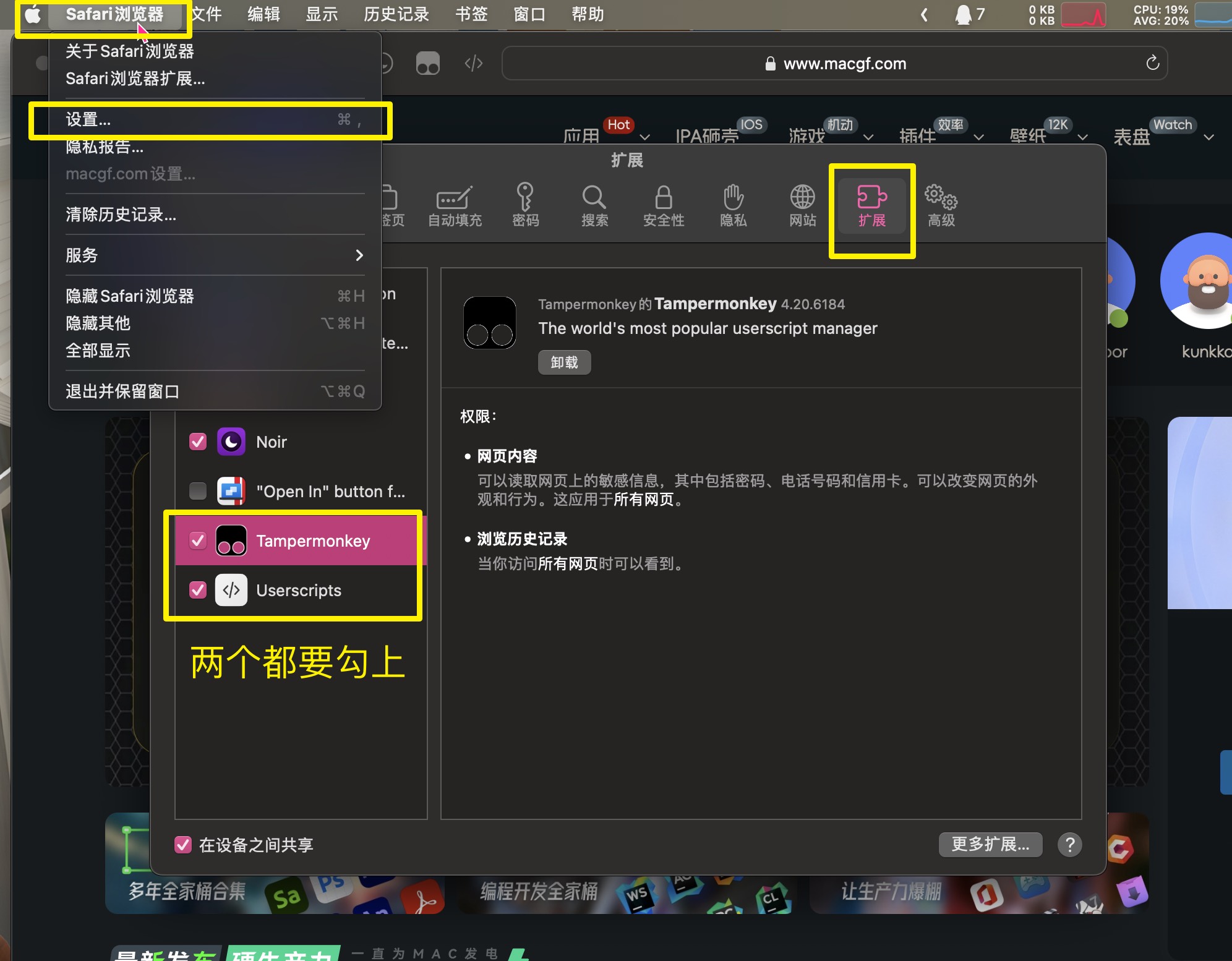Click the 卸载 button for Tampermonkey

point(563,362)
